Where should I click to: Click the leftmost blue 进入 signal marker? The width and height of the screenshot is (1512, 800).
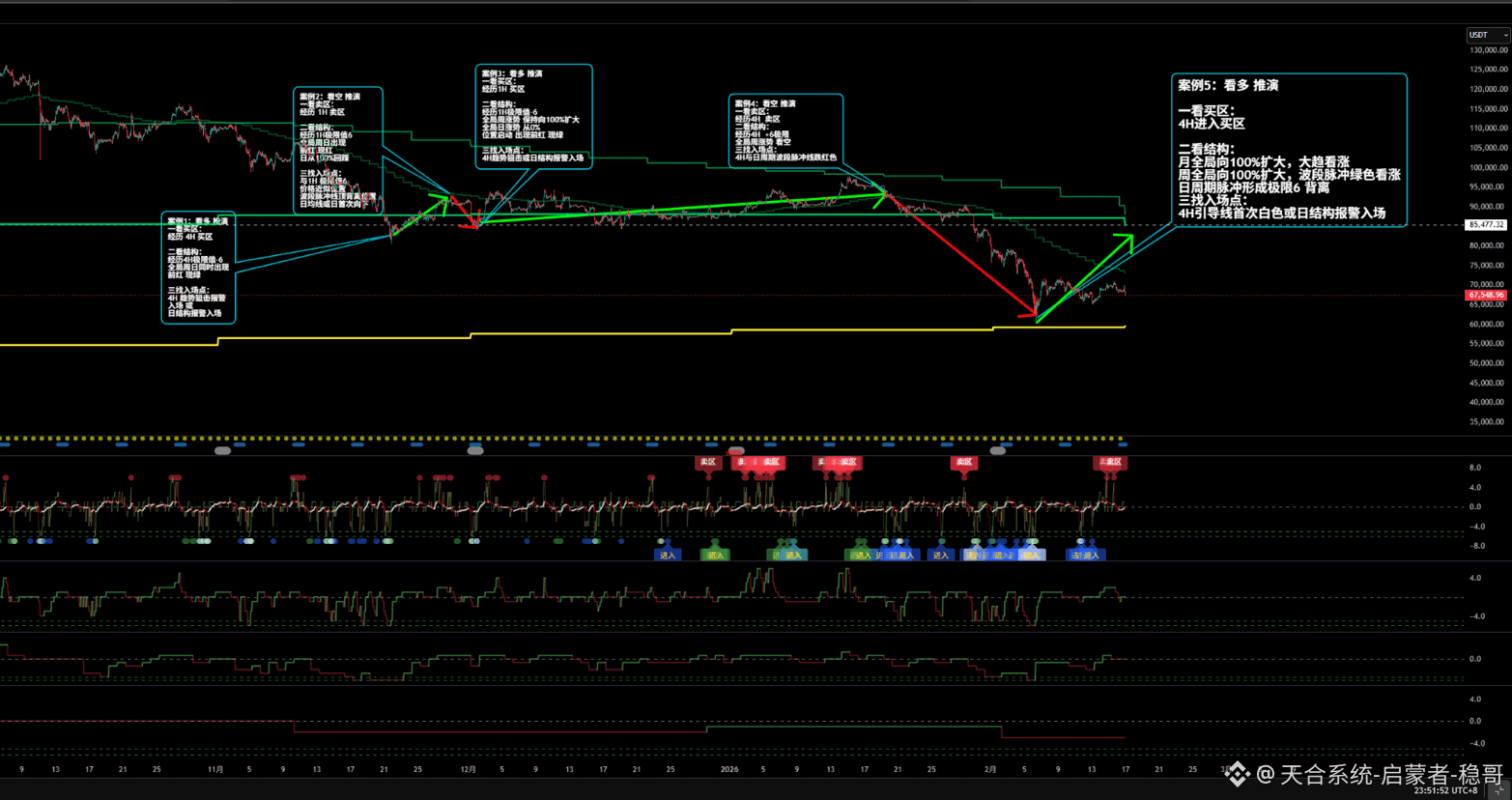tap(668, 555)
